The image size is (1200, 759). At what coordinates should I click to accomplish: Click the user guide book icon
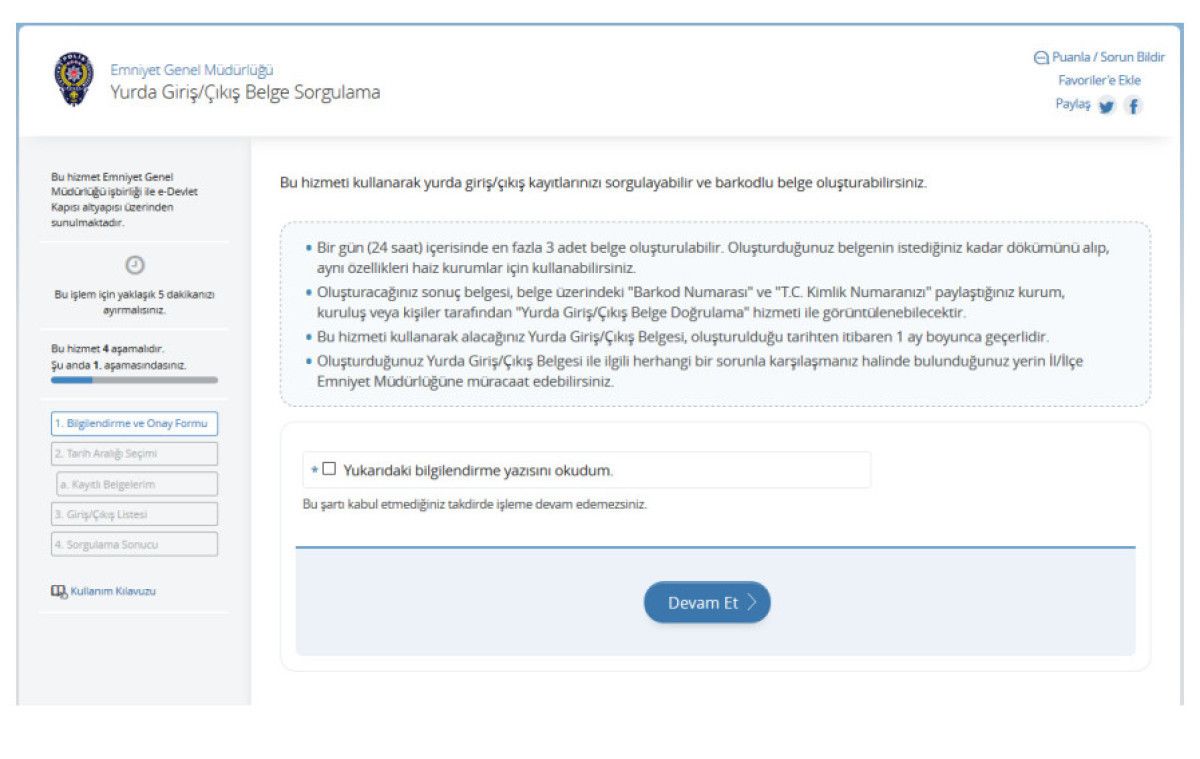[59, 591]
